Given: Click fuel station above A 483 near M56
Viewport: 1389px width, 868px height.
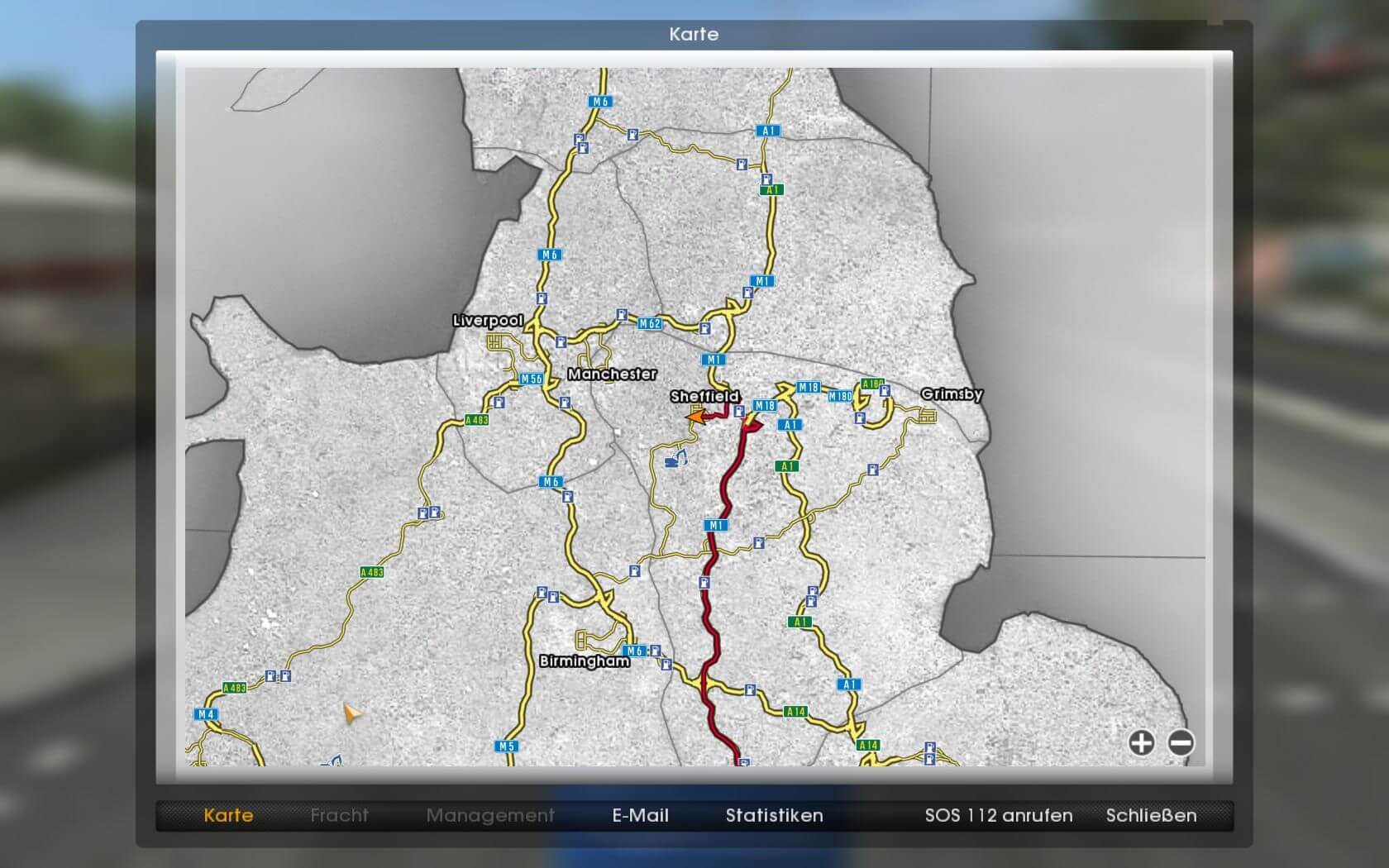Looking at the screenshot, I should pyautogui.click(x=499, y=402).
